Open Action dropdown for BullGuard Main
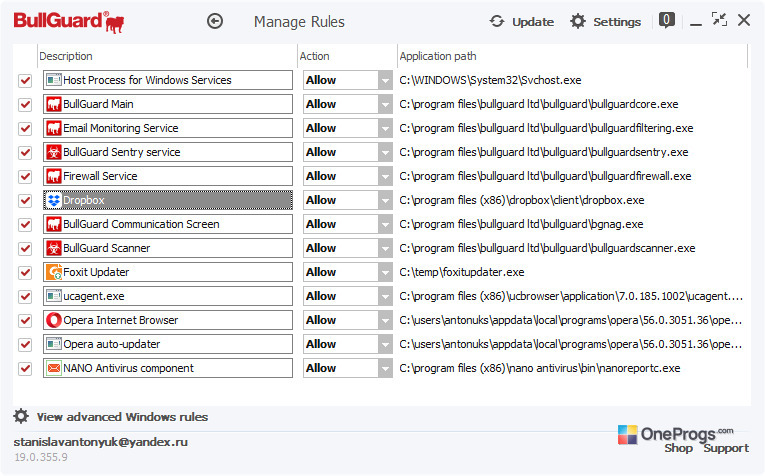This screenshot has height=476, width=765. [385, 104]
